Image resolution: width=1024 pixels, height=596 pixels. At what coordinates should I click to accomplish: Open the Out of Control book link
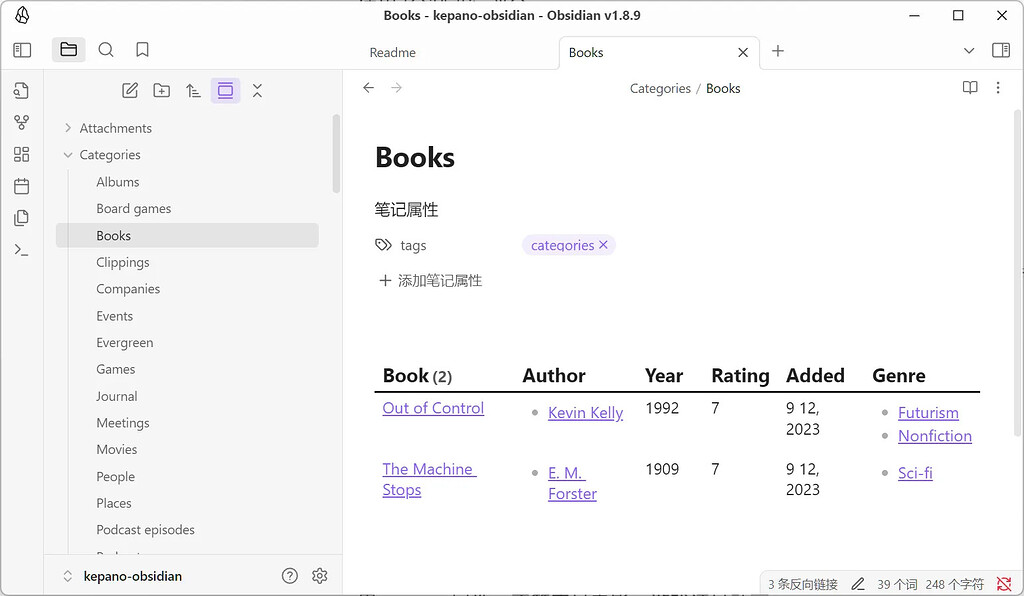[433, 408]
